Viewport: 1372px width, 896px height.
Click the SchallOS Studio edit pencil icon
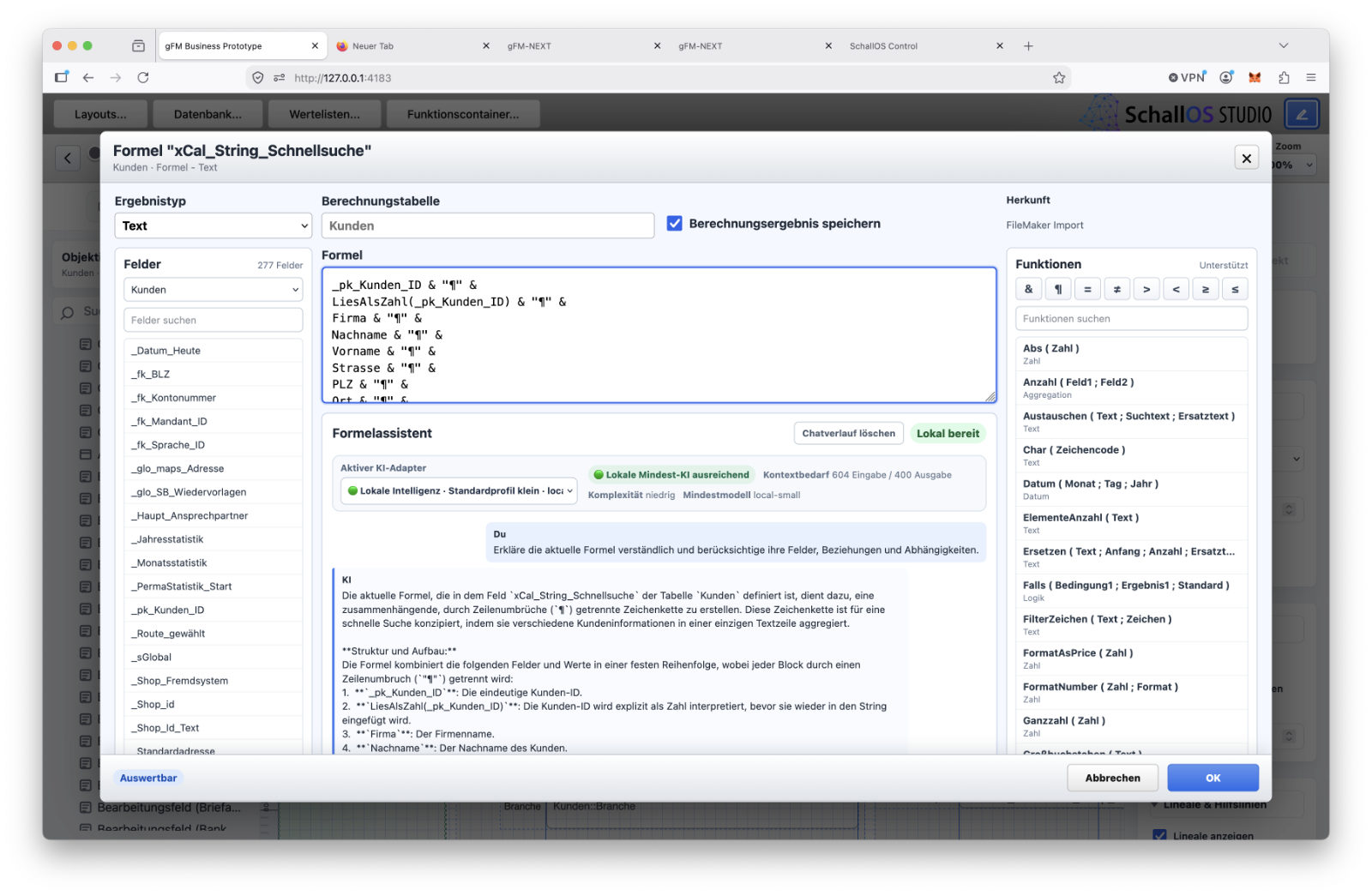(1301, 114)
